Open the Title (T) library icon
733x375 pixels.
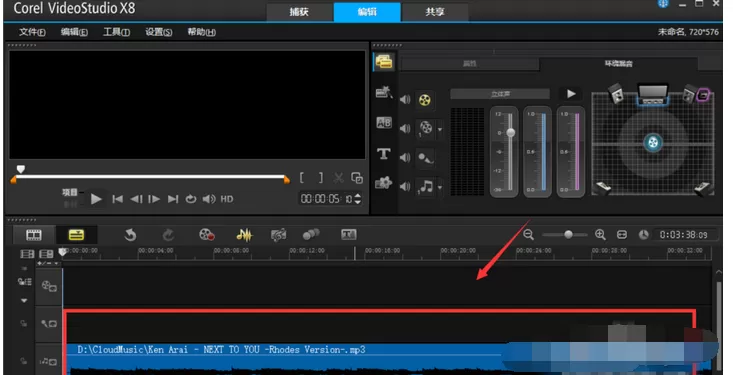(384, 153)
